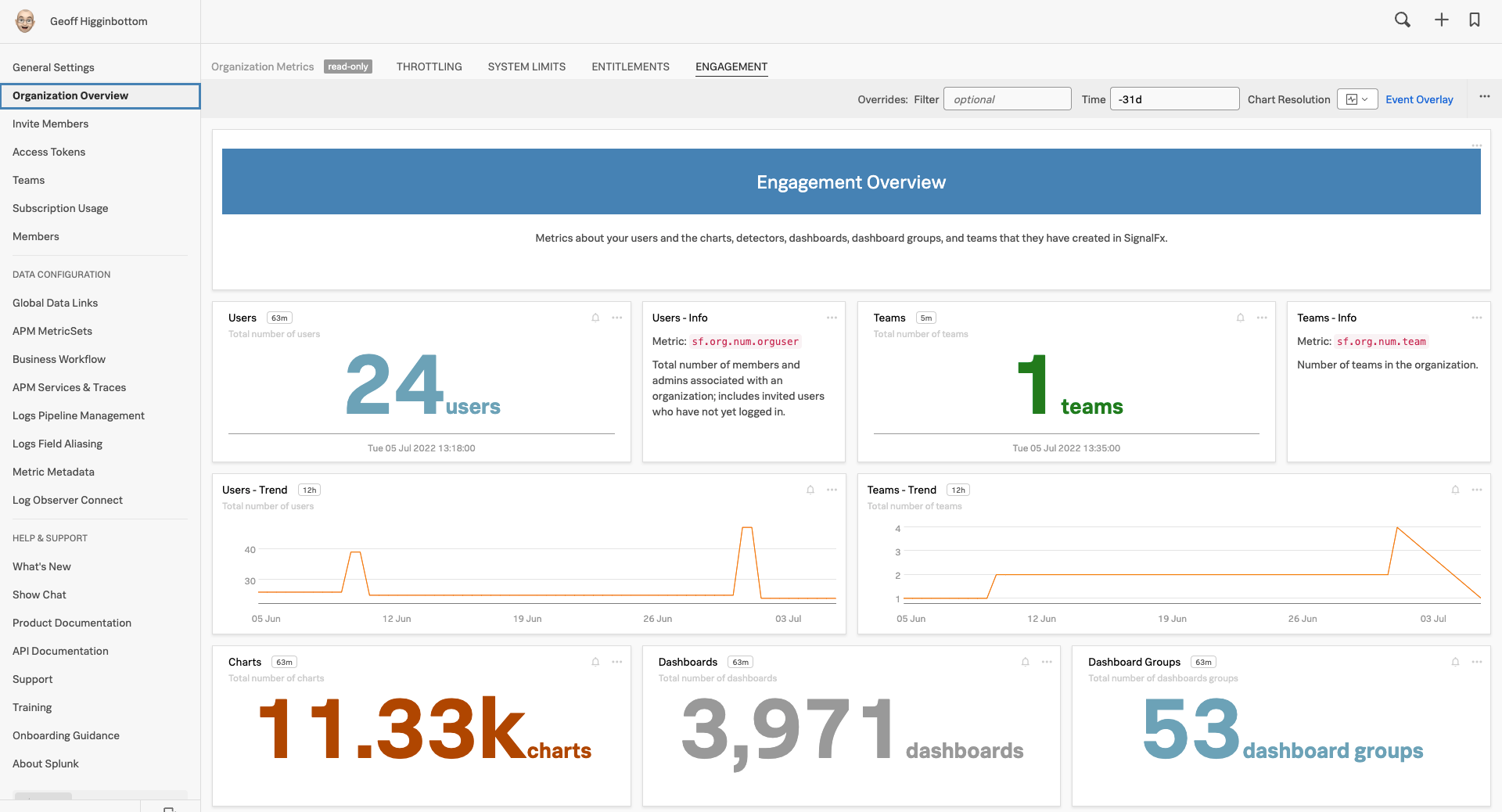Image resolution: width=1502 pixels, height=812 pixels.
Task: Open the Users - Info panel ellipsis menu
Action: pos(832,318)
